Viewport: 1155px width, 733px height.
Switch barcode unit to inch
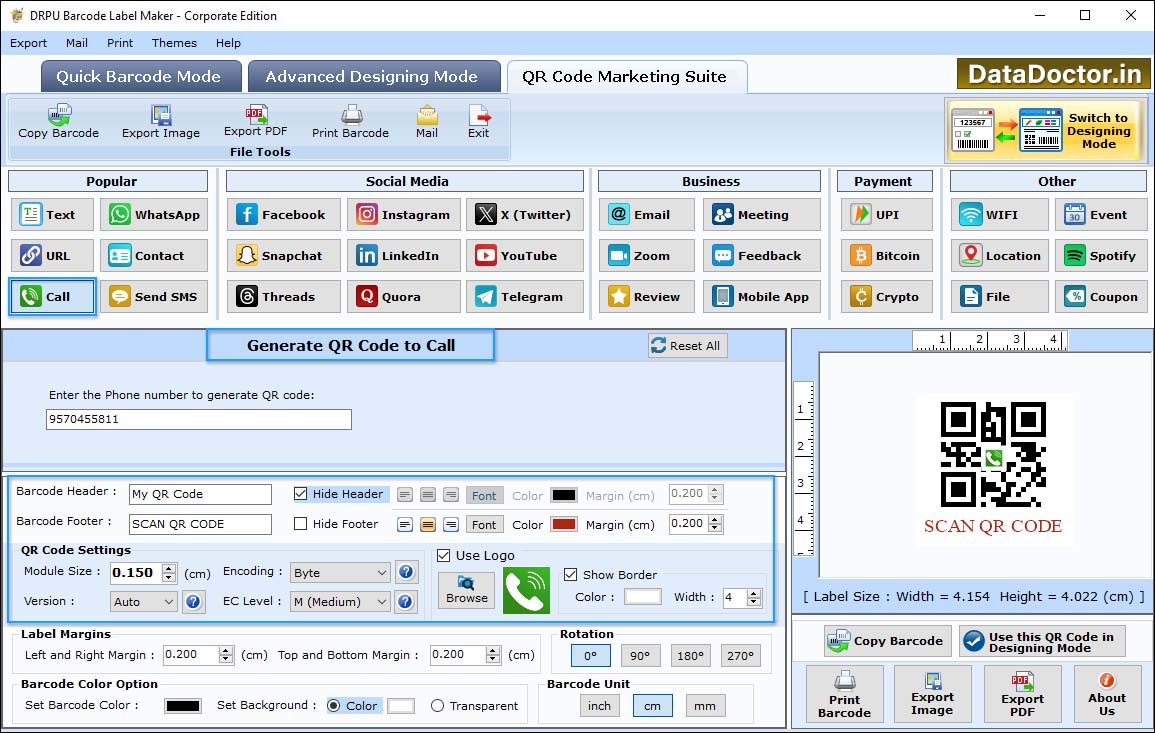pyautogui.click(x=599, y=706)
